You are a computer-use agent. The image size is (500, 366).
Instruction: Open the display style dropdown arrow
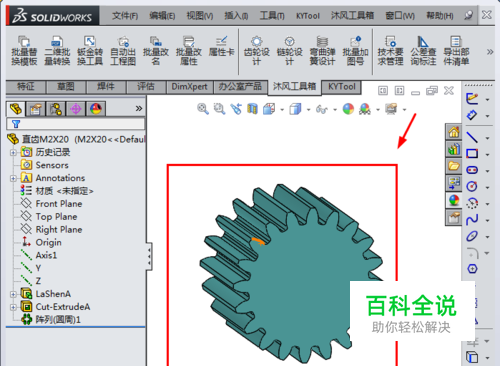(x=308, y=110)
